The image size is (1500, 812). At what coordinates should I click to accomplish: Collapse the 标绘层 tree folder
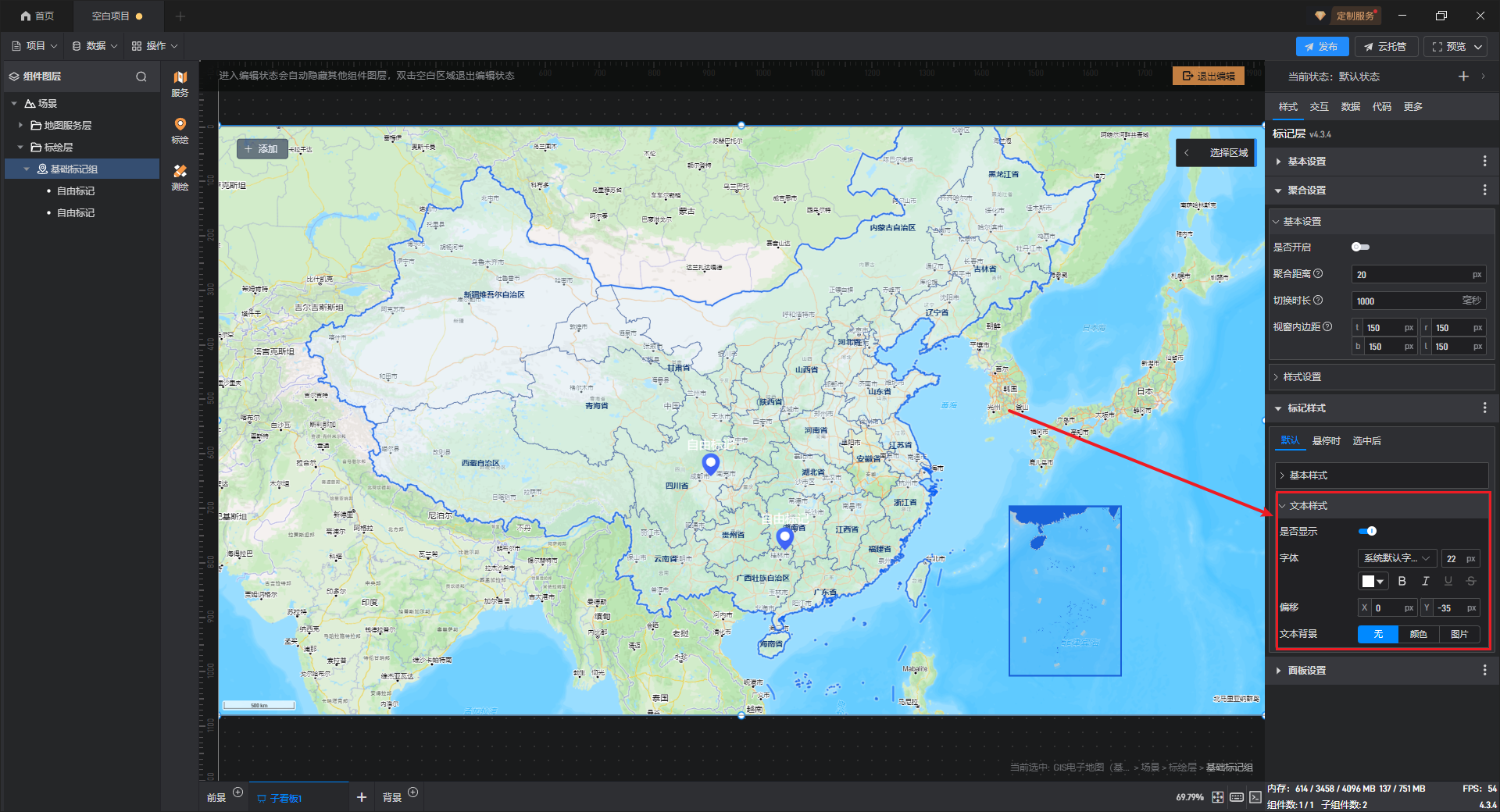point(20,147)
